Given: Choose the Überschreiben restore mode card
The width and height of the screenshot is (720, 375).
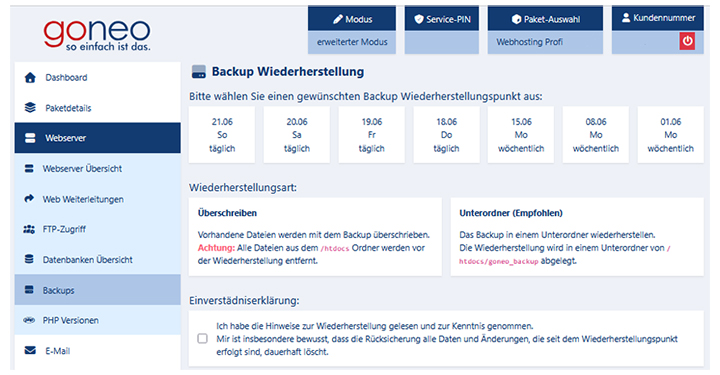Looking at the screenshot, I should click(315, 237).
